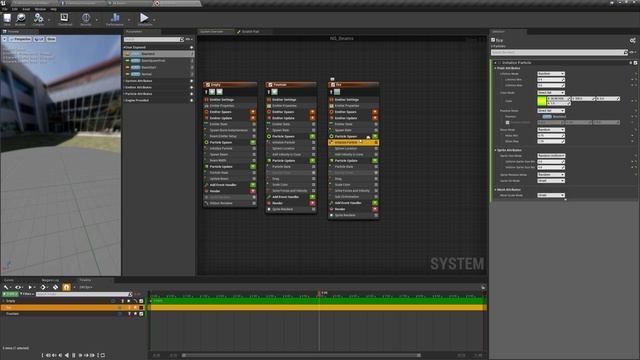Add module to third emitter's Emitter Spawn
The image size is (640, 360).
pos(375,112)
